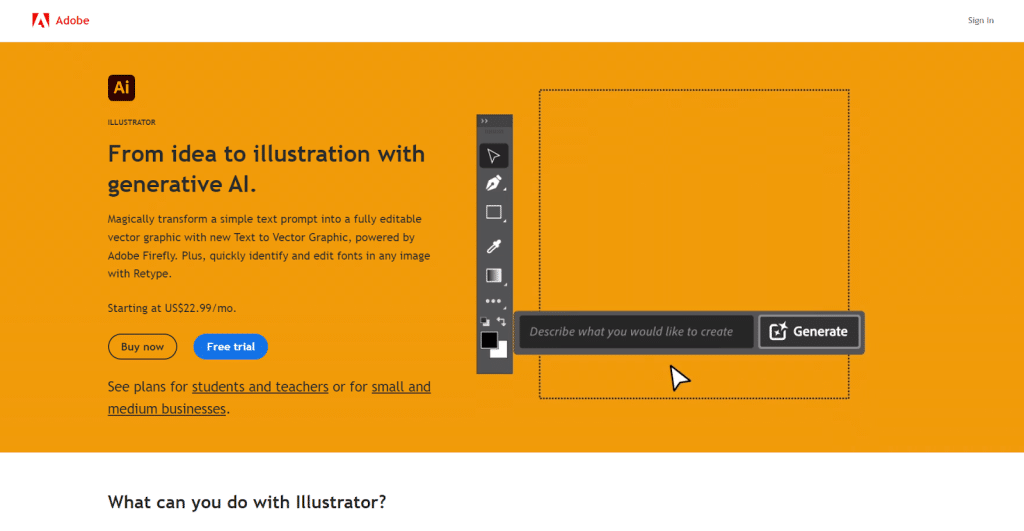Swap fill and stroke arrows icon
Screen dimensions: 1024x531
501,321
